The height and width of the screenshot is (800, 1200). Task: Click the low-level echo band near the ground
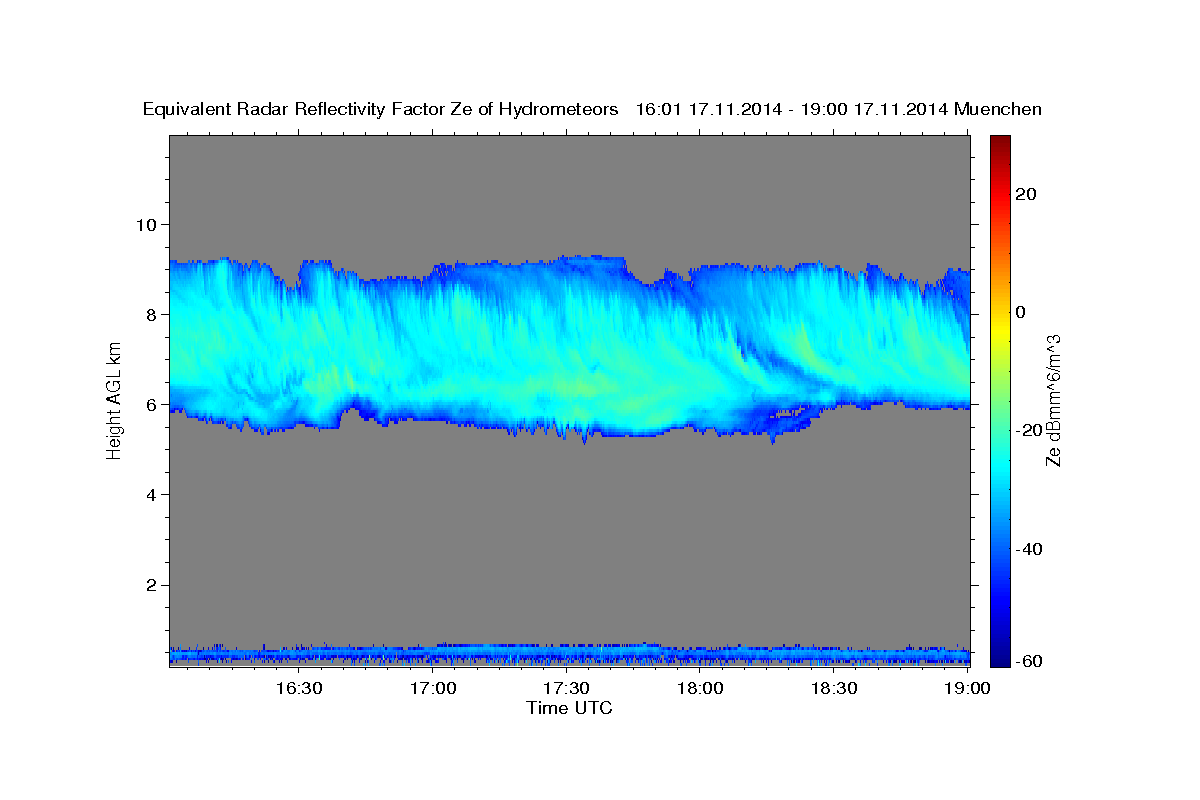[x=569, y=655]
